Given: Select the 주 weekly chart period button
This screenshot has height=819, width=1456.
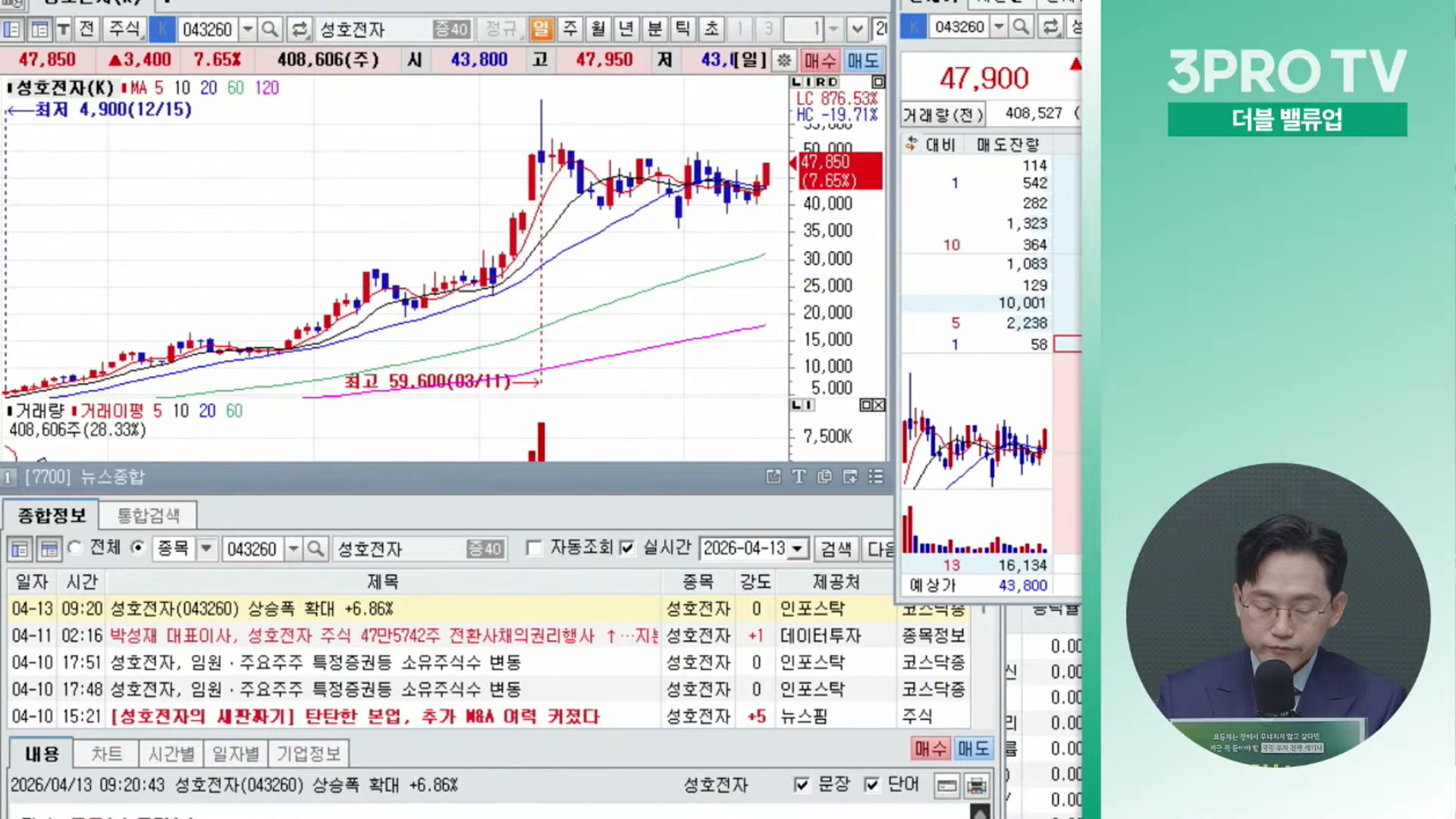Looking at the screenshot, I should 570,30.
